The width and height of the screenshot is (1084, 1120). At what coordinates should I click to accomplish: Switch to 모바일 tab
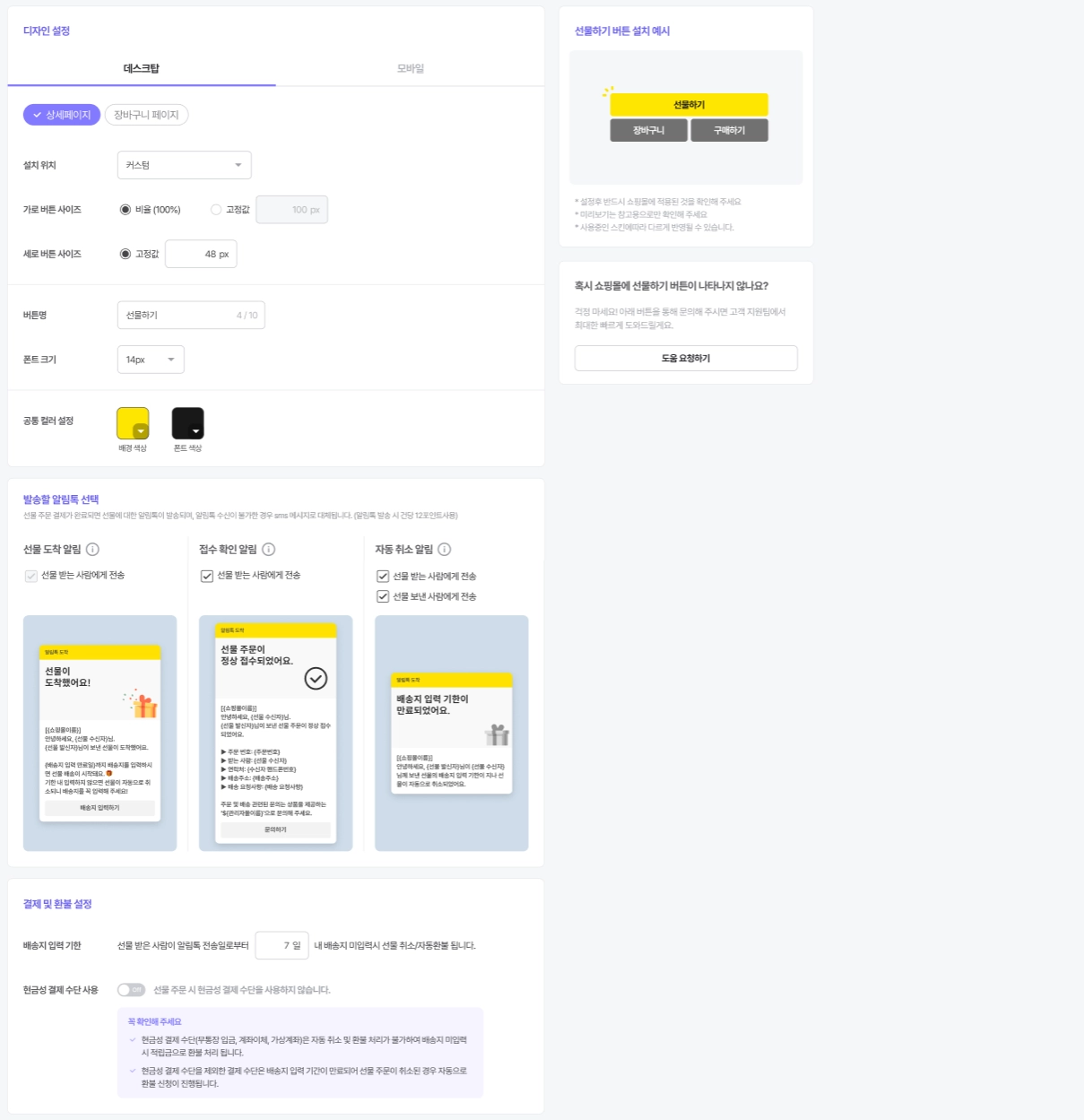pos(411,69)
